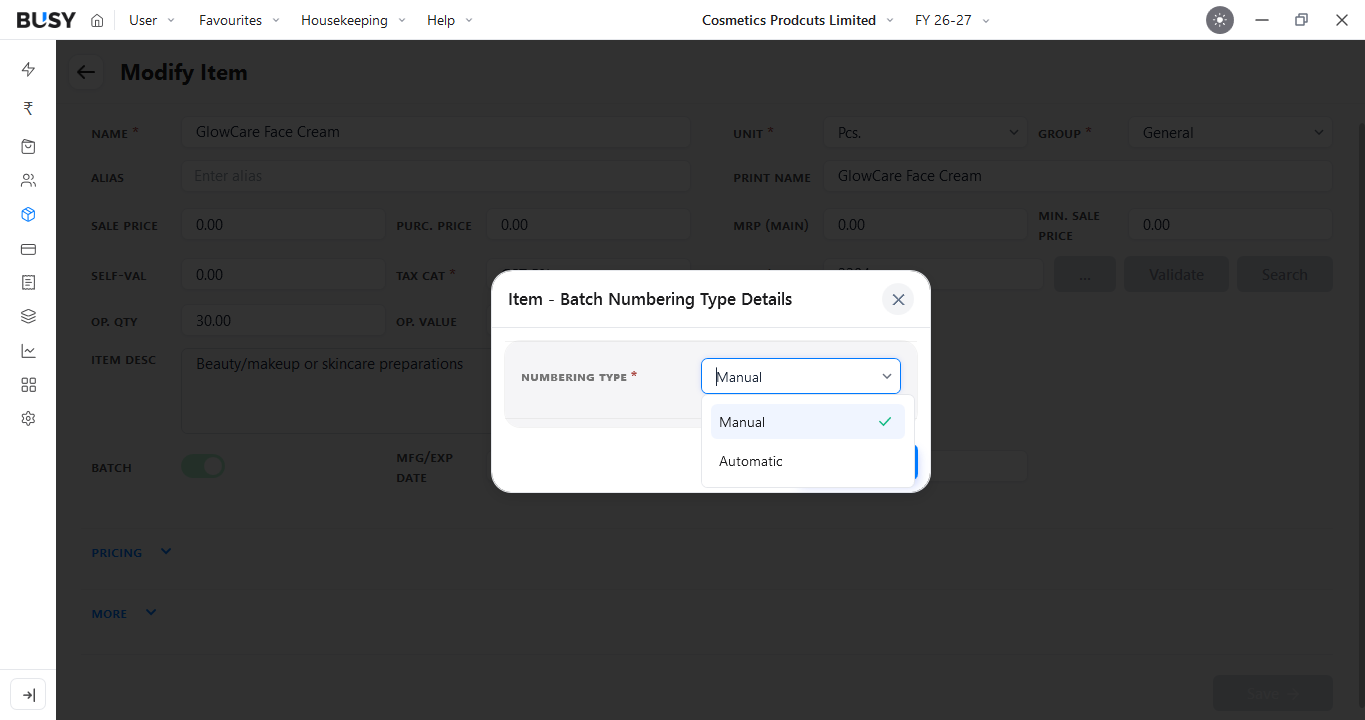Click the Alias input field
Screen dimensions: 1365x720
(x=436, y=176)
